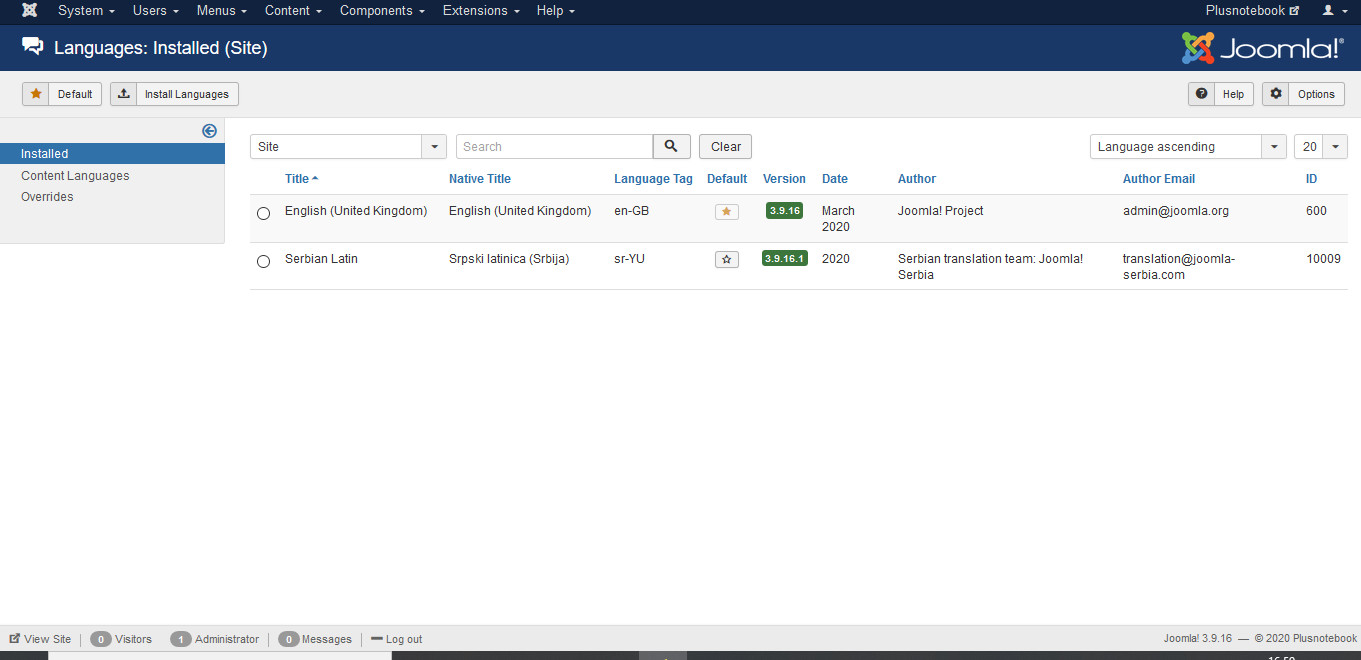Open the Extensions menu
The image size is (1361, 660).
click(x=480, y=11)
